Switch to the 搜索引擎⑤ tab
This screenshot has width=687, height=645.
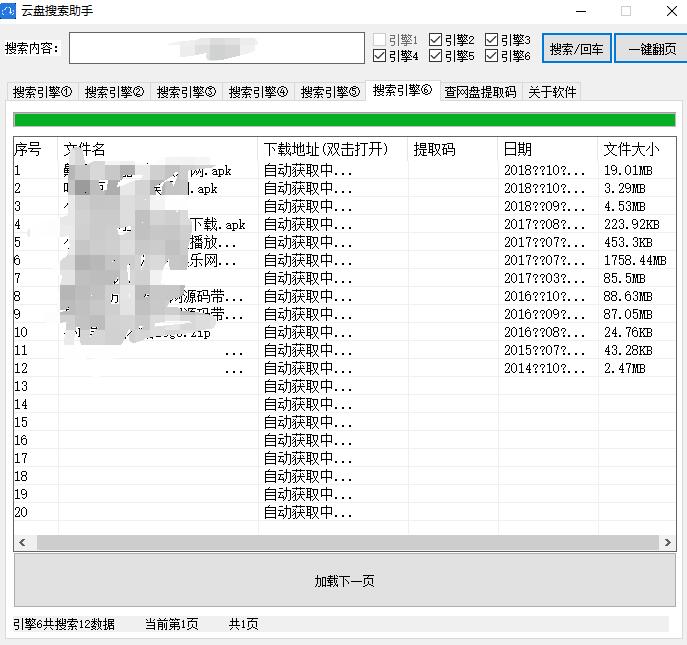tap(330, 92)
